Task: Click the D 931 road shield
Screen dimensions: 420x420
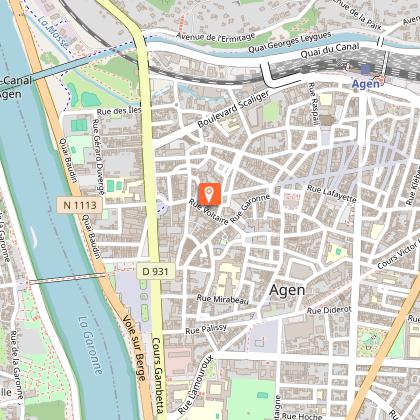Action: 155,271
